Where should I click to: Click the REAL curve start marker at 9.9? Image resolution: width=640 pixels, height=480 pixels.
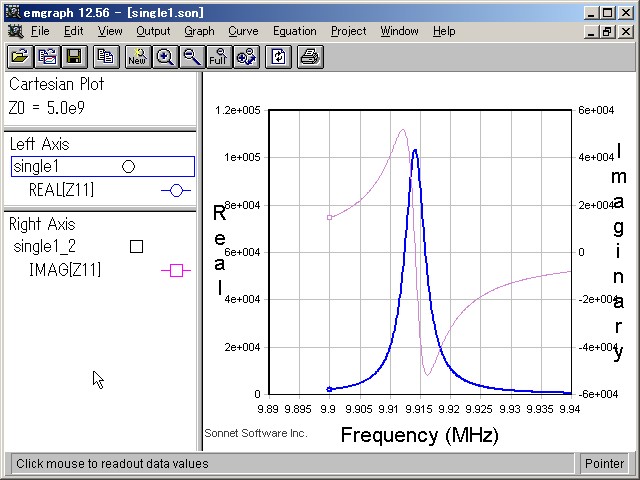coord(329,389)
